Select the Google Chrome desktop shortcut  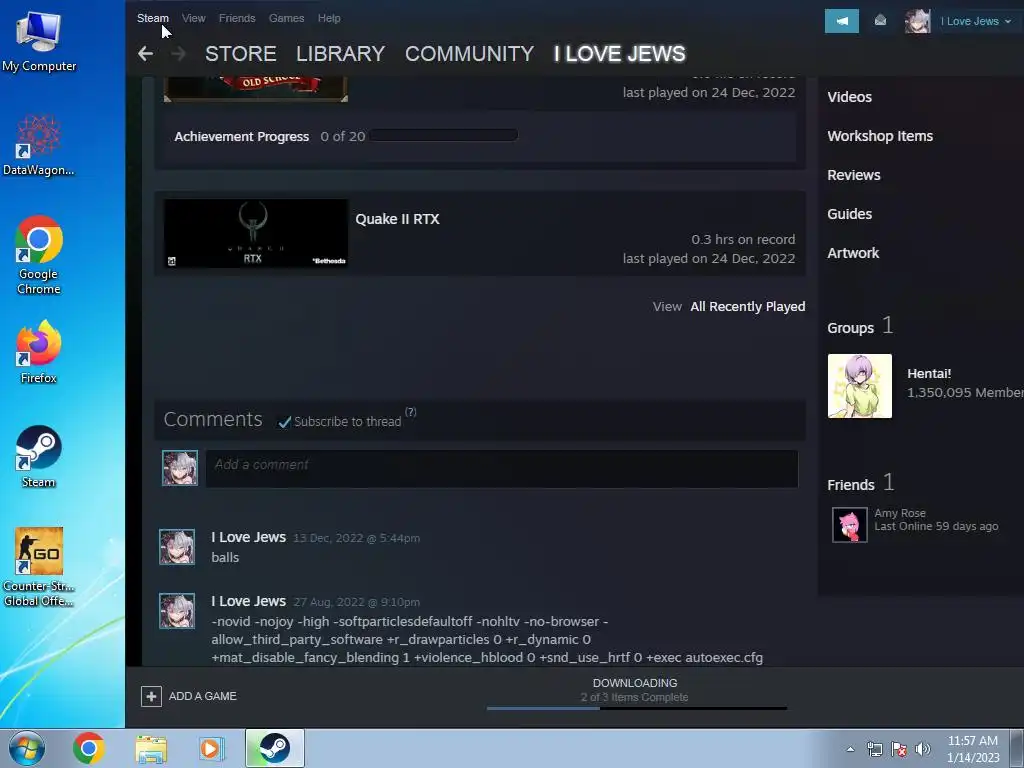point(39,255)
